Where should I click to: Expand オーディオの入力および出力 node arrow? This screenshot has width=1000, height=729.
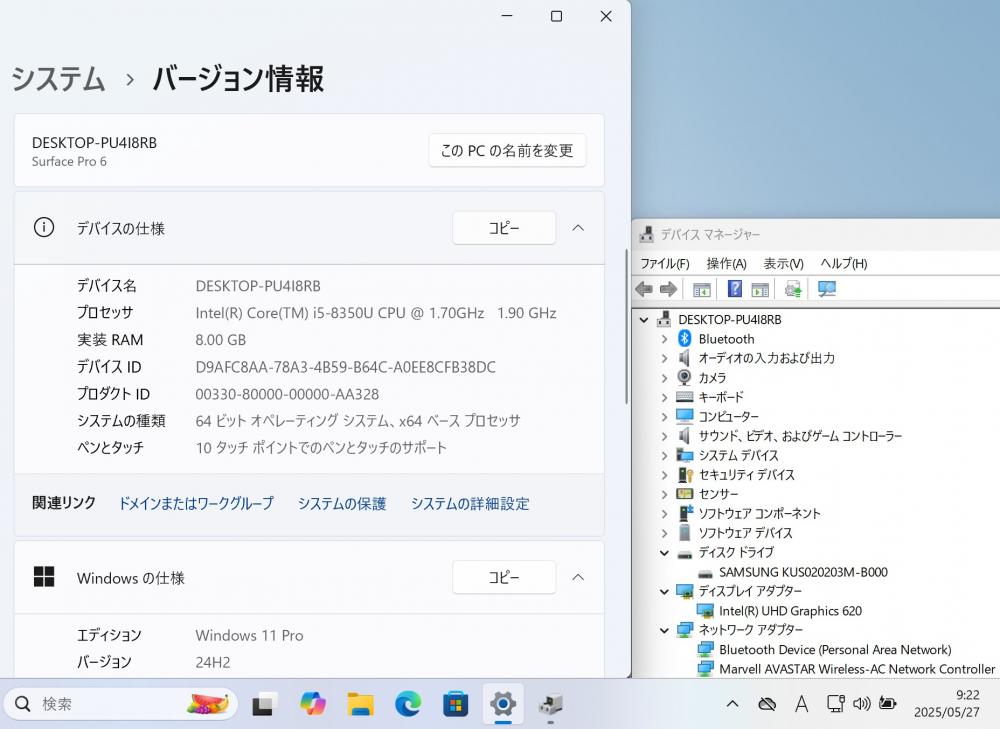[x=665, y=358]
